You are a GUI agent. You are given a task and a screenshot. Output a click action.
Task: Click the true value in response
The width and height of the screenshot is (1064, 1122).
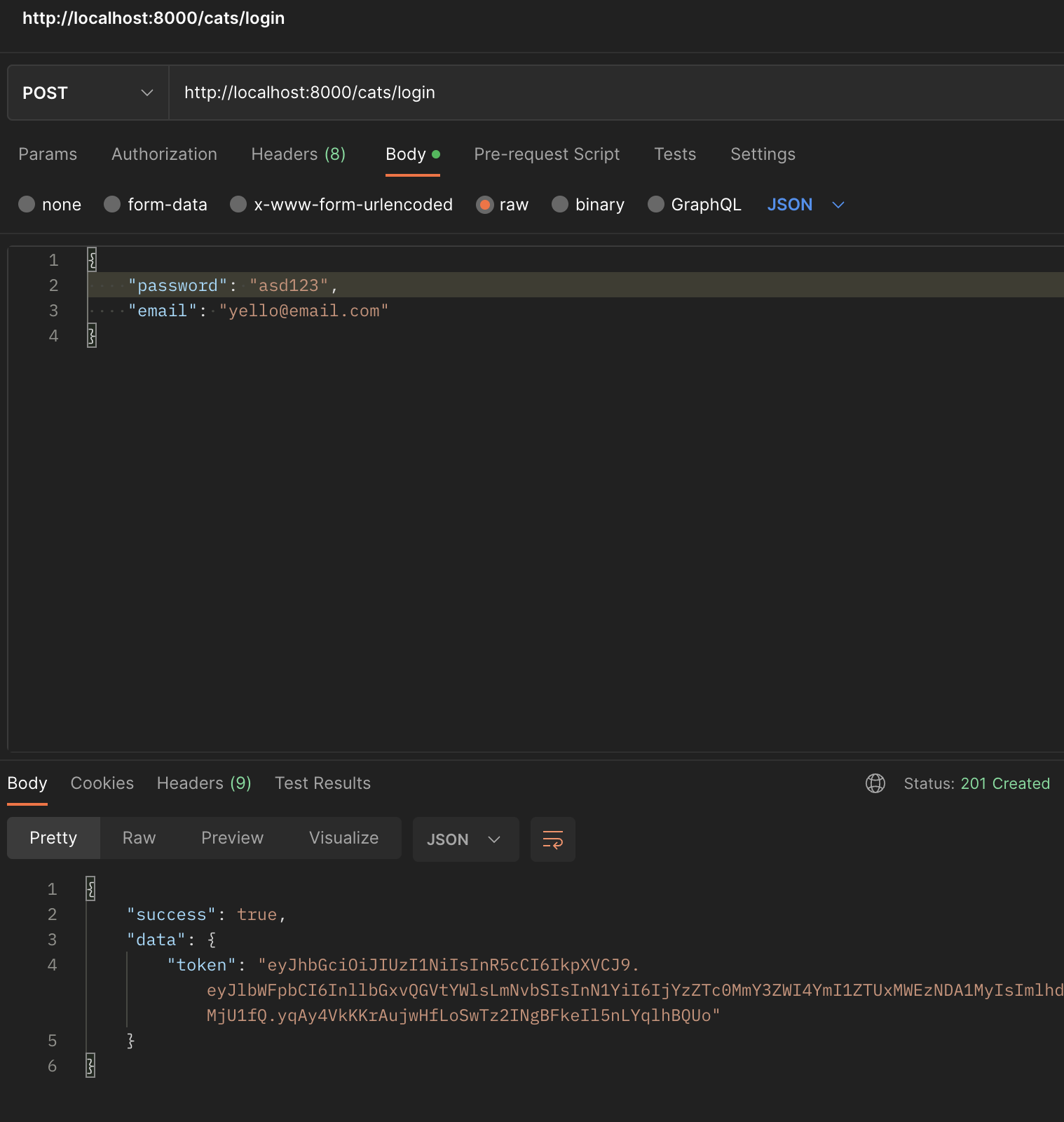257,914
